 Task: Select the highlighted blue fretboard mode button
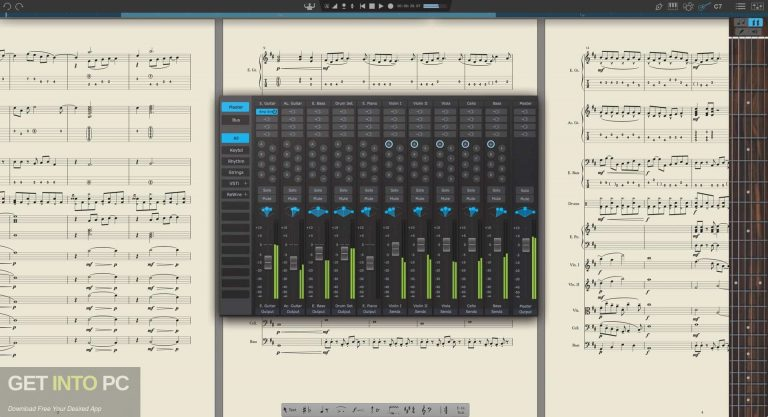tap(756, 23)
